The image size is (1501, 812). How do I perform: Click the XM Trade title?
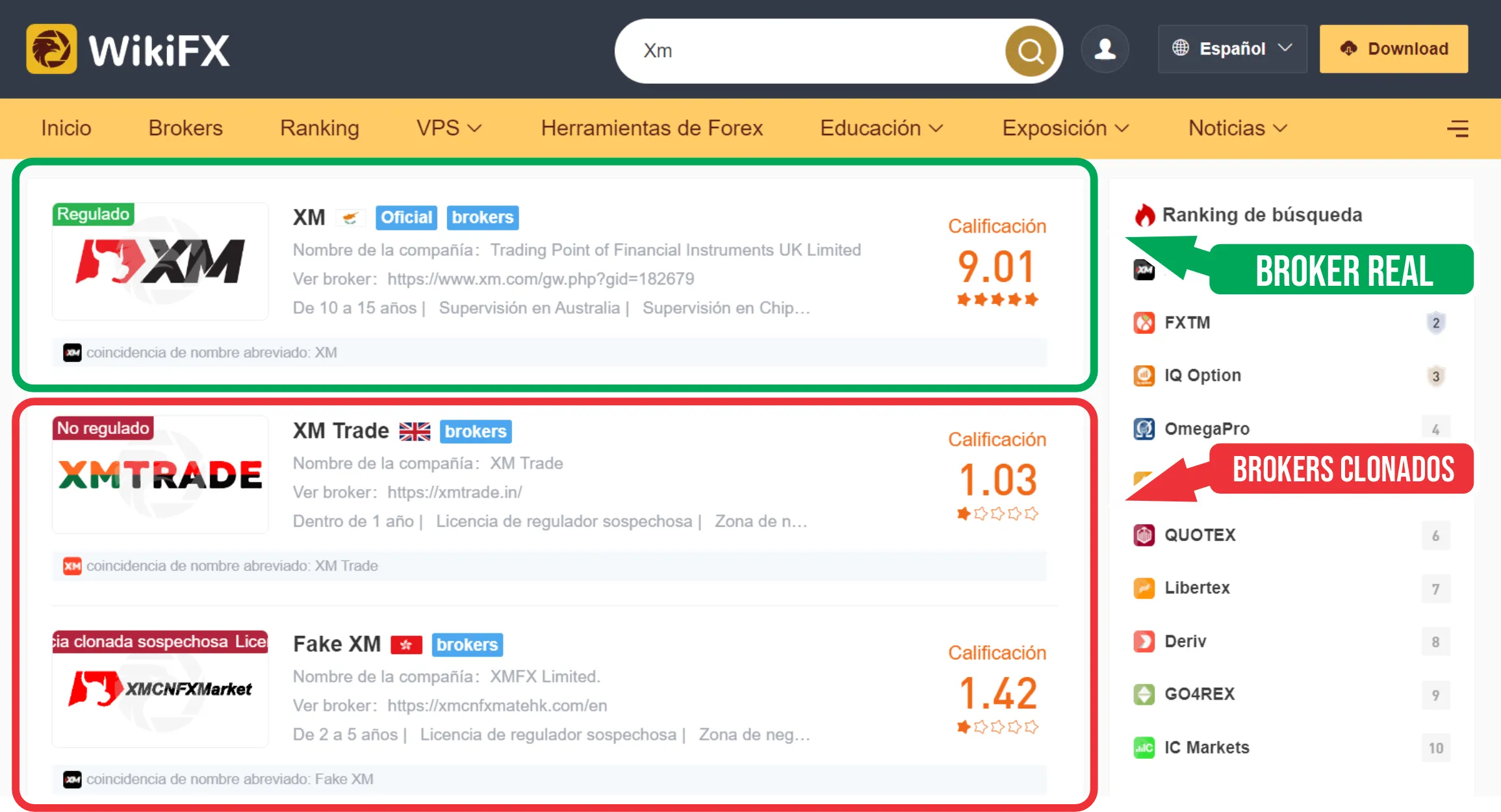341,431
